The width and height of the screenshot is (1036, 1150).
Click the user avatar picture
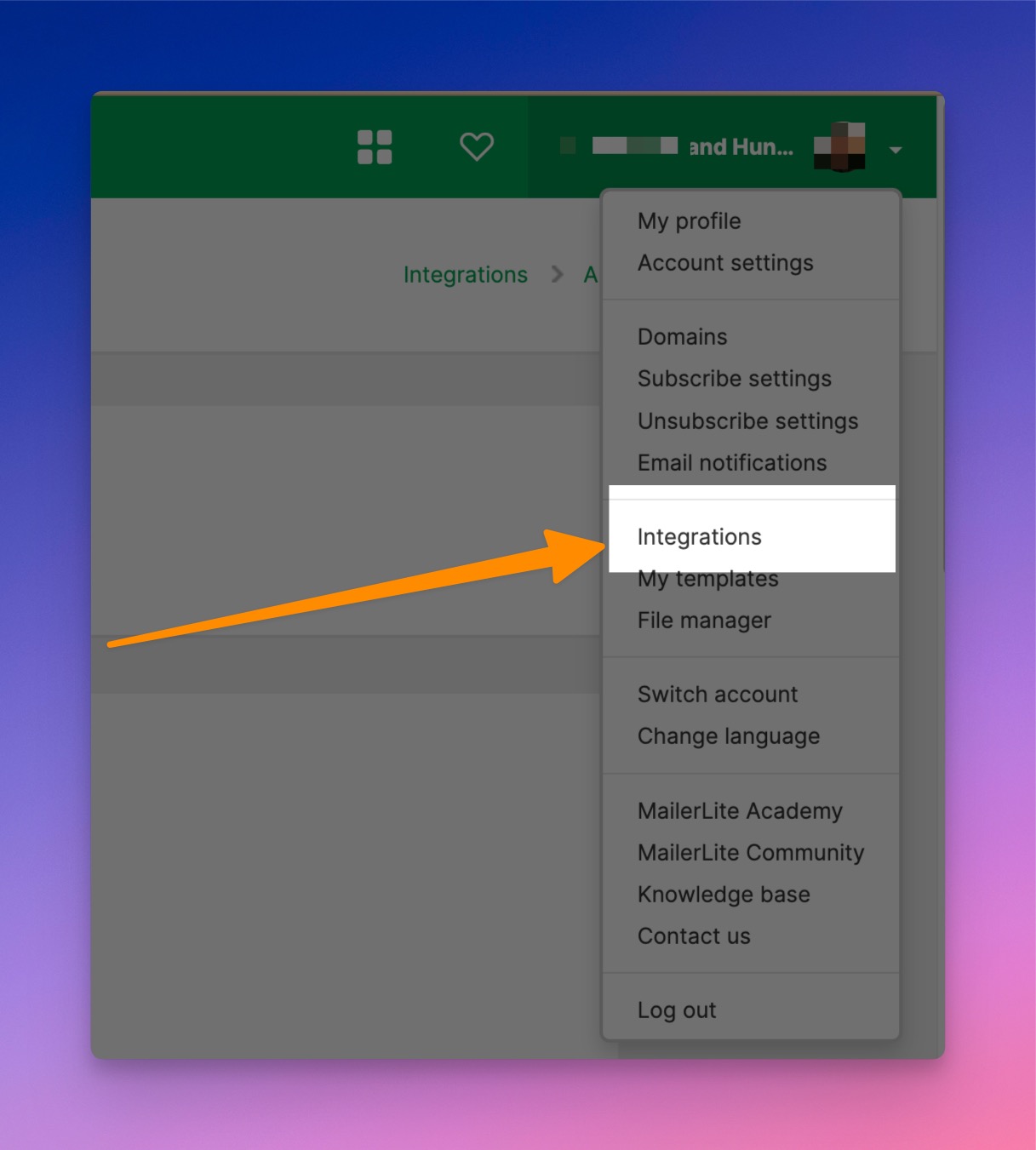(839, 147)
